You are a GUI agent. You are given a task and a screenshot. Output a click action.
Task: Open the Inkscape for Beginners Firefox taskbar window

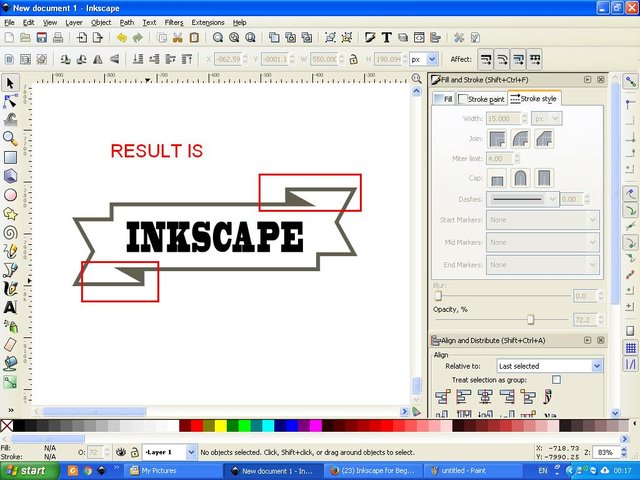click(373, 471)
